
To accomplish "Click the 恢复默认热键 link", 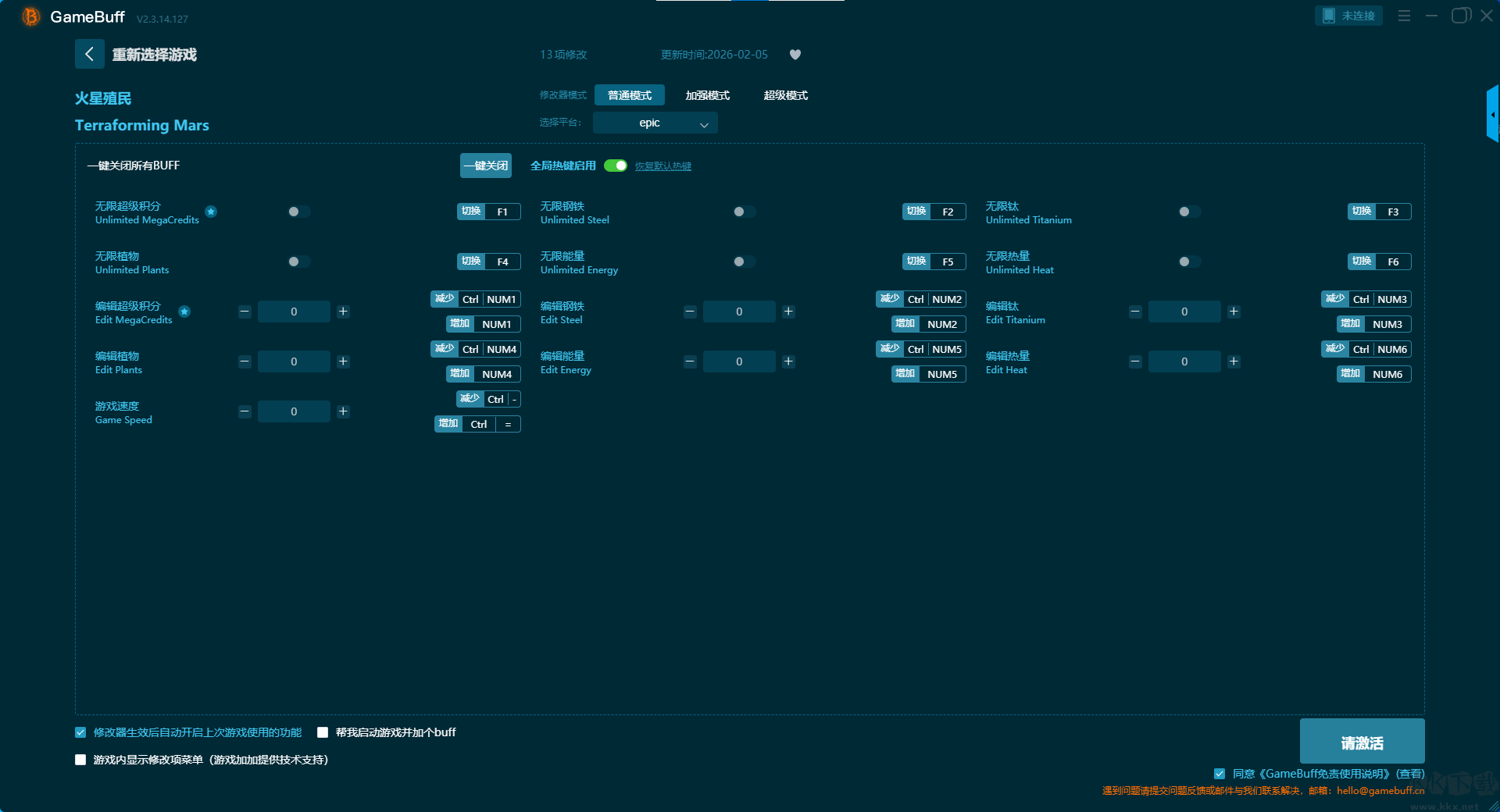I will coord(663,166).
